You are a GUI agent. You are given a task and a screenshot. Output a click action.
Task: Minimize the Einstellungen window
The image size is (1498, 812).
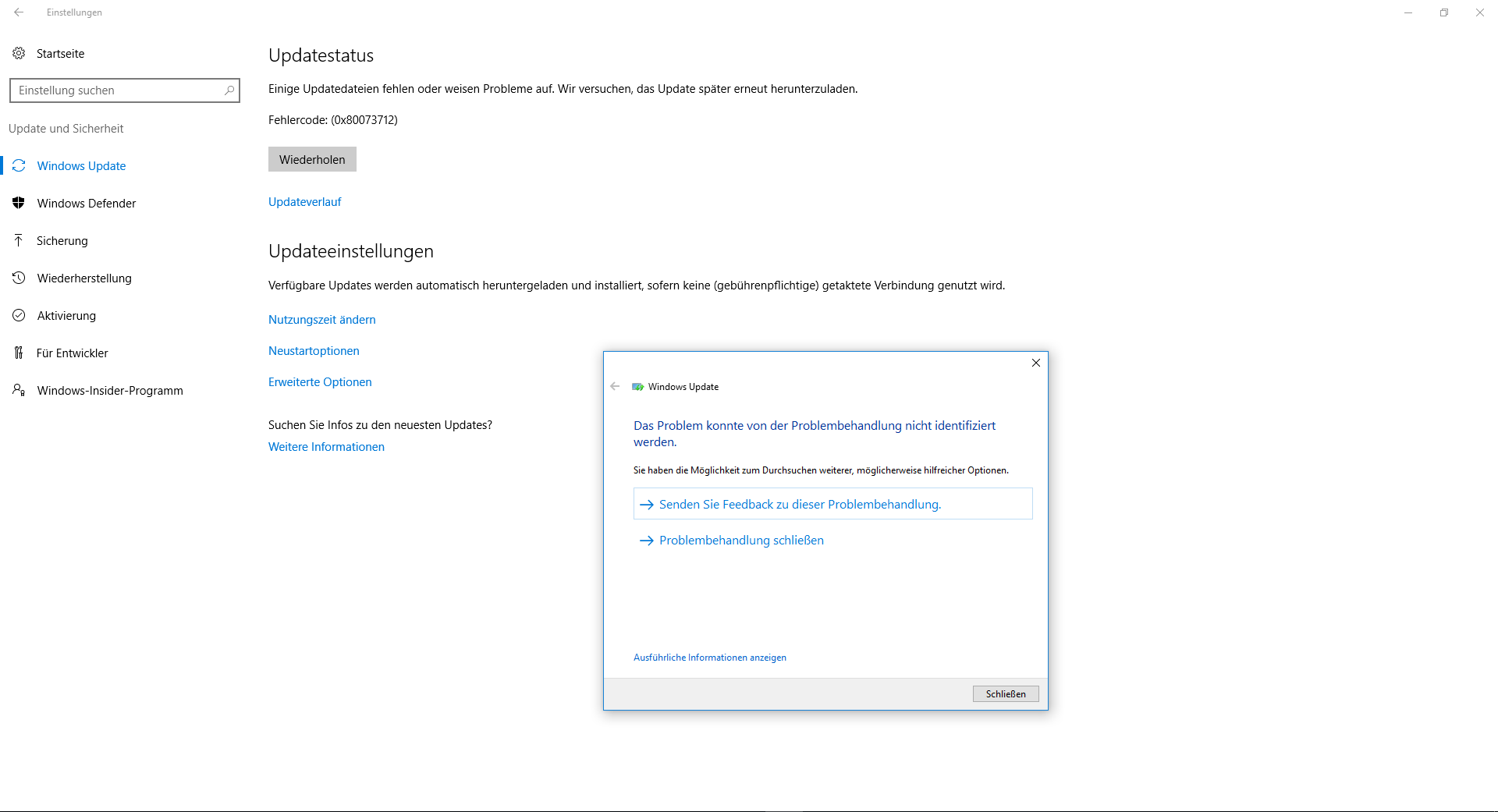[1408, 12]
